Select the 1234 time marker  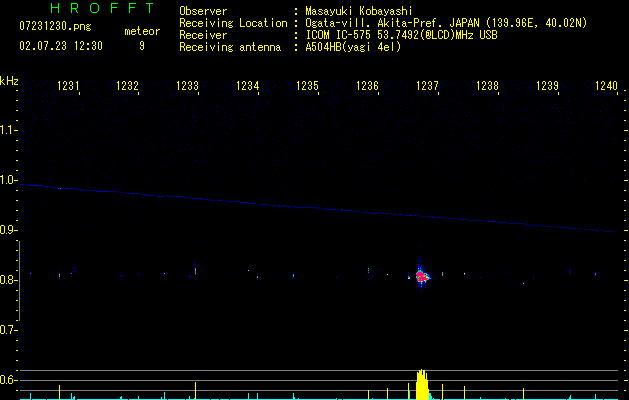[x=248, y=87]
